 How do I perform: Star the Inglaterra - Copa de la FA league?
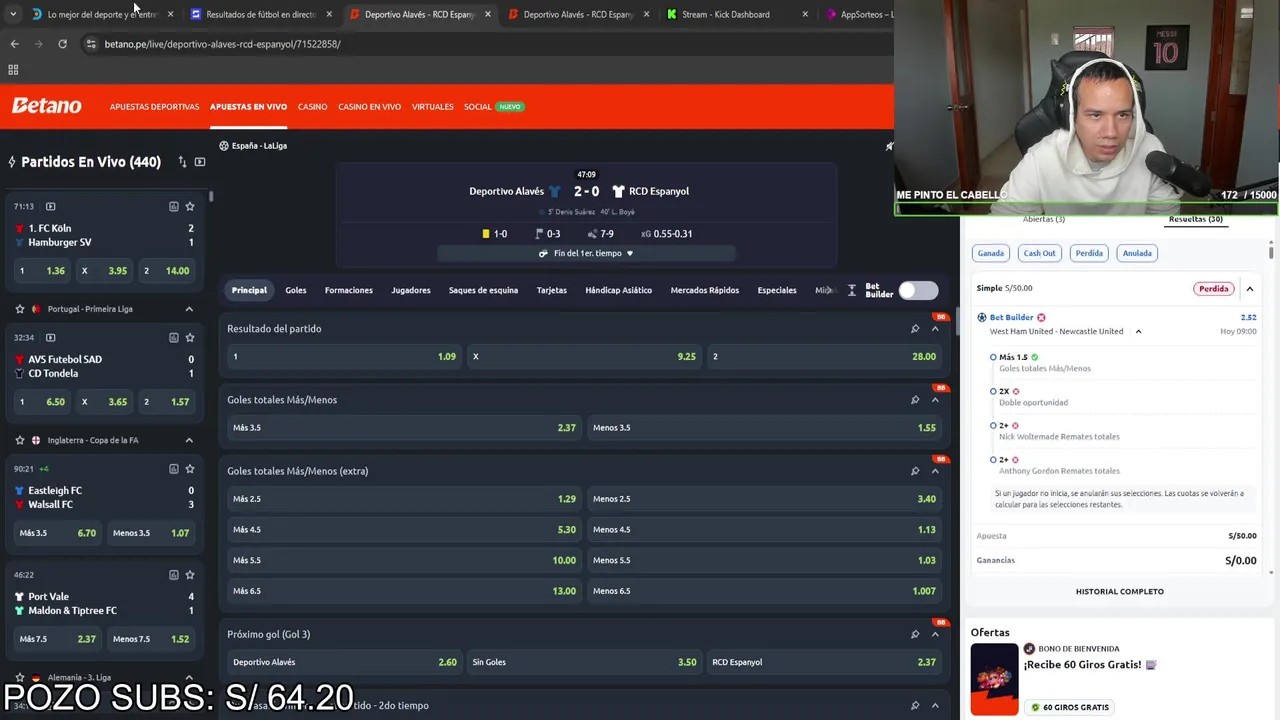coord(20,440)
